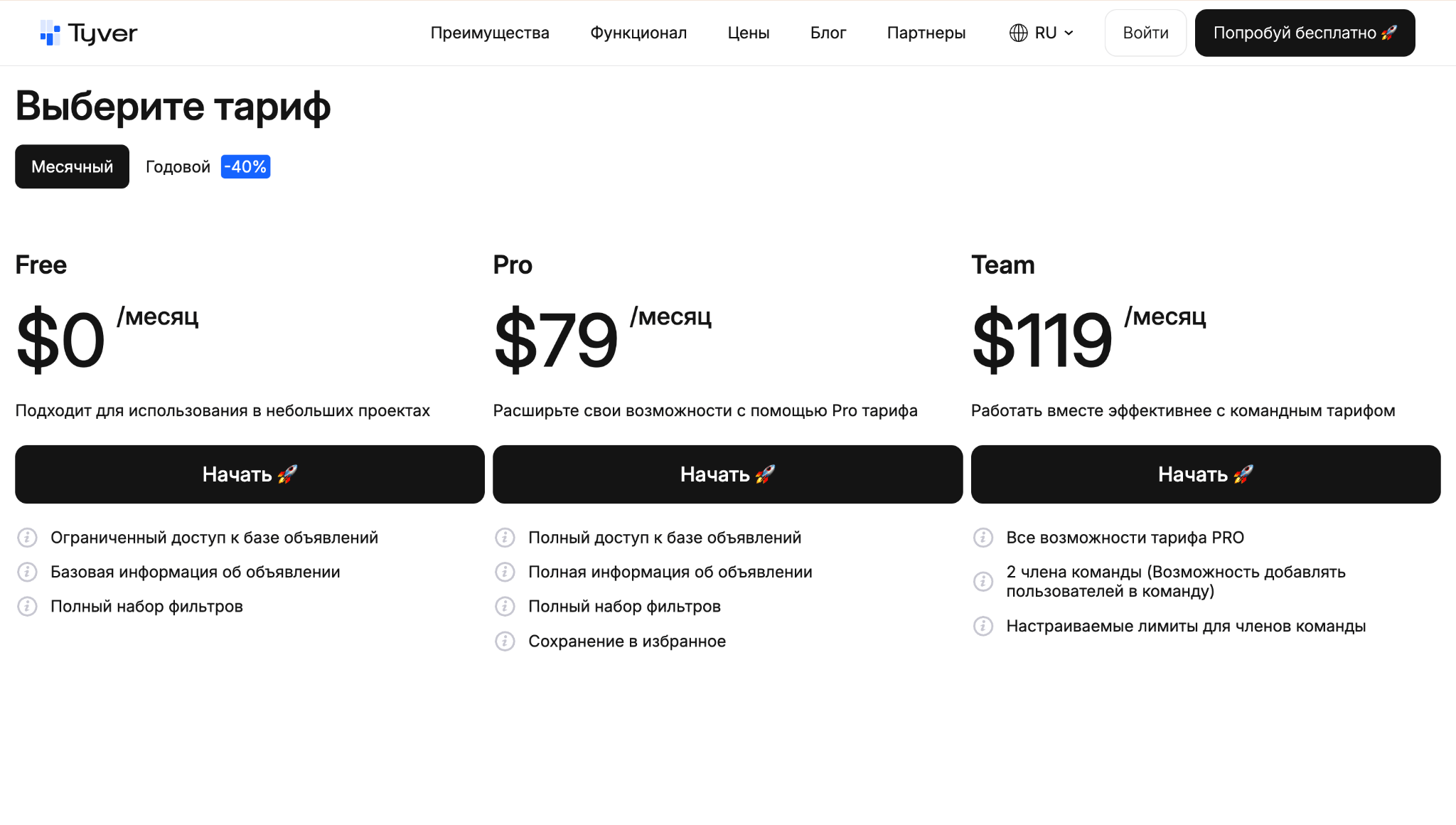Switch billing to Годовой
Image resolution: width=1456 pixels, height=825 pixels.
(178, 166)
